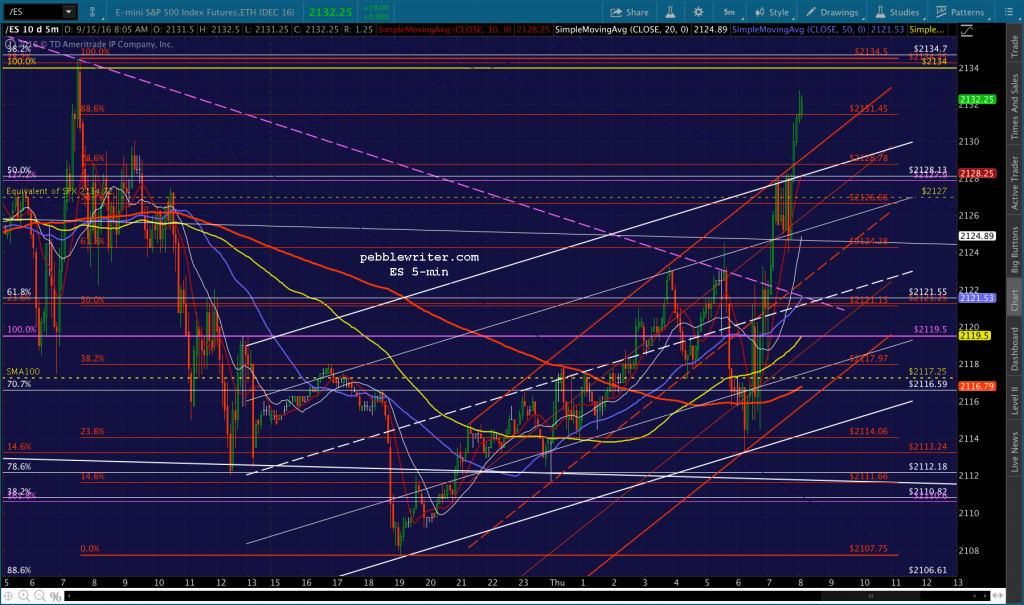Open the flask Edit Studies icon
The image size is (1024, 605).
(670, 12)
